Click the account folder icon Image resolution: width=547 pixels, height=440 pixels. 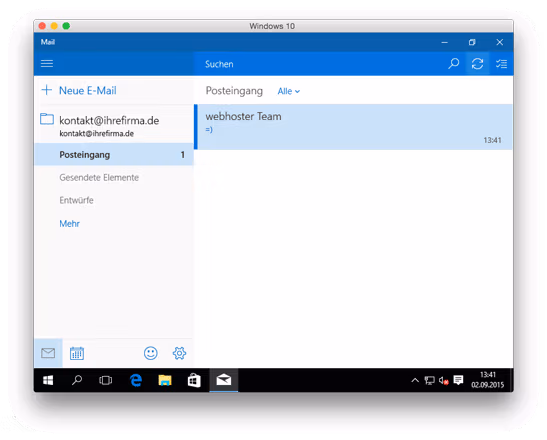click(x=47, y=119)
